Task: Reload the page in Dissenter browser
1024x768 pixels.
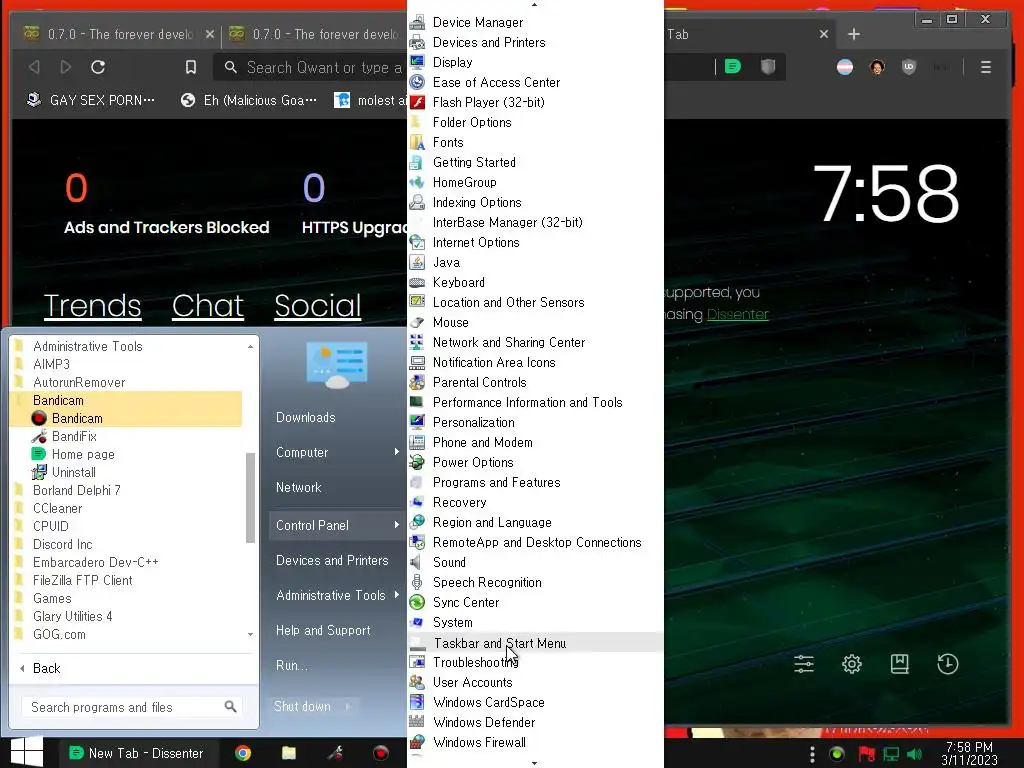Action: pos(98,67)
